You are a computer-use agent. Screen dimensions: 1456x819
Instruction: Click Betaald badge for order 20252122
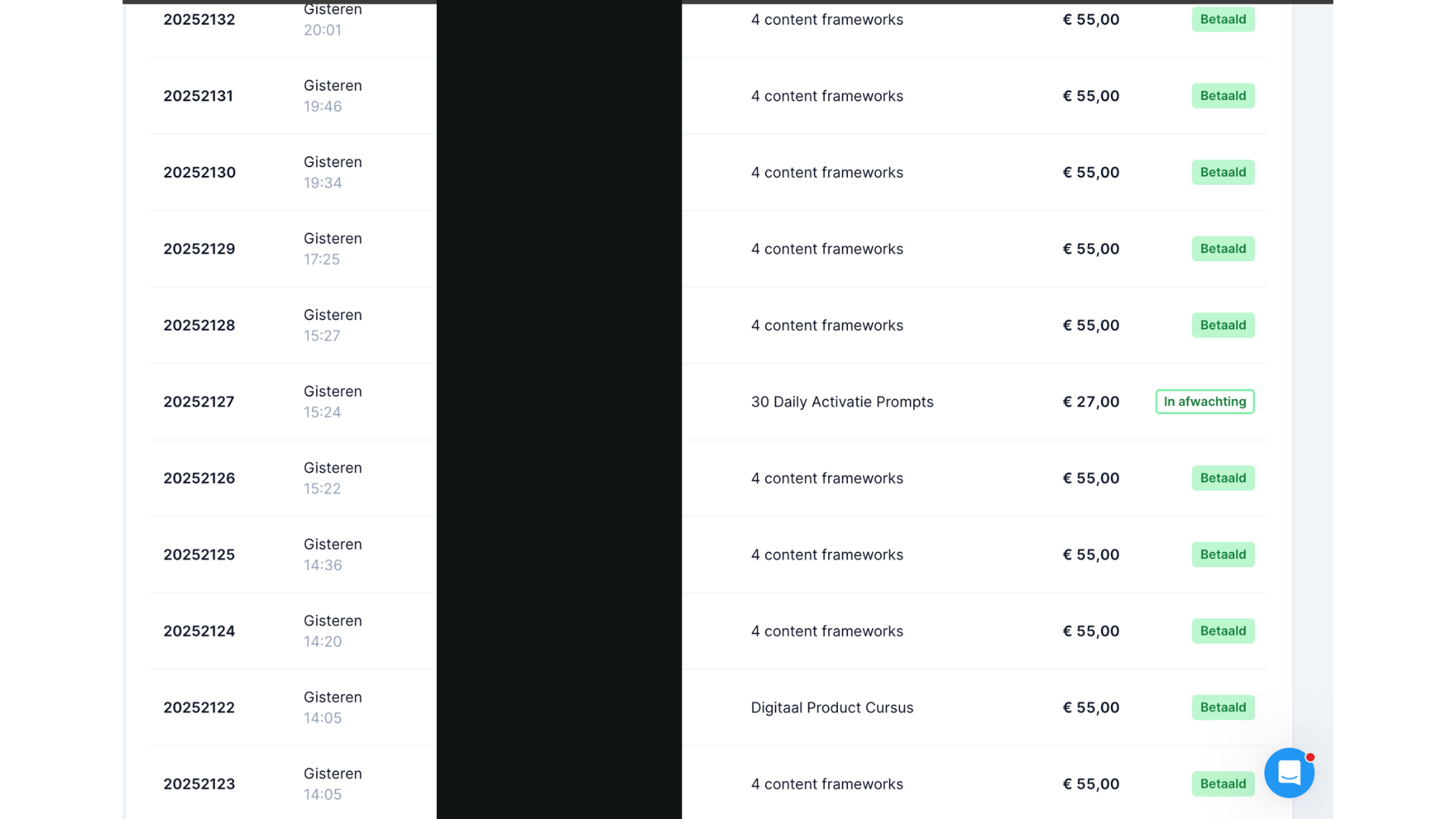[1222, 708]
